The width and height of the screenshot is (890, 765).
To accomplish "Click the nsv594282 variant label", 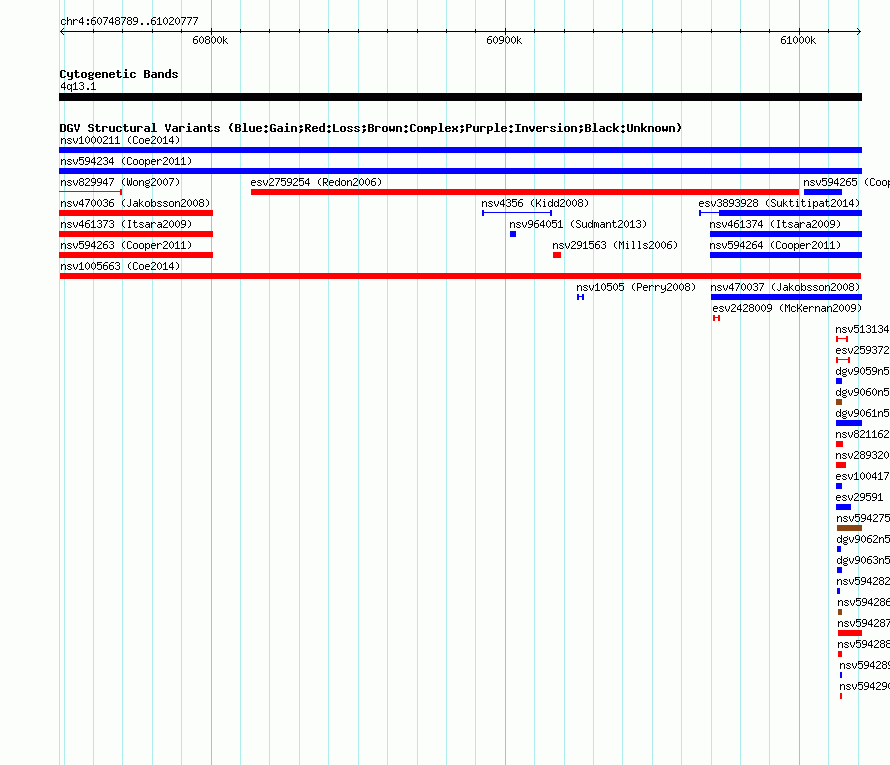I will (863, 581).
